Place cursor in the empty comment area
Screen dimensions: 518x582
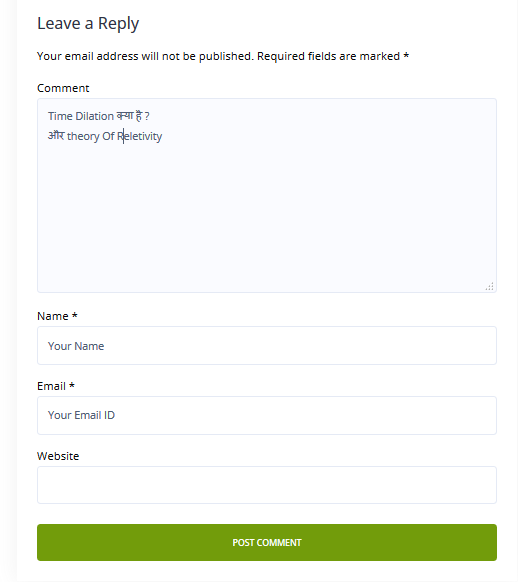[x=267, y=215]
